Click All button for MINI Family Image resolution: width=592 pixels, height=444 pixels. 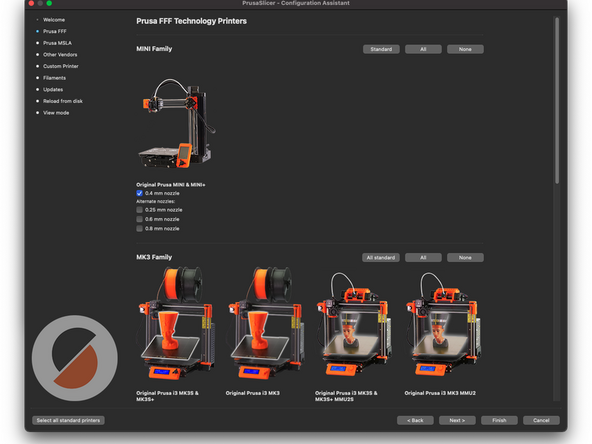pos(423,49)
